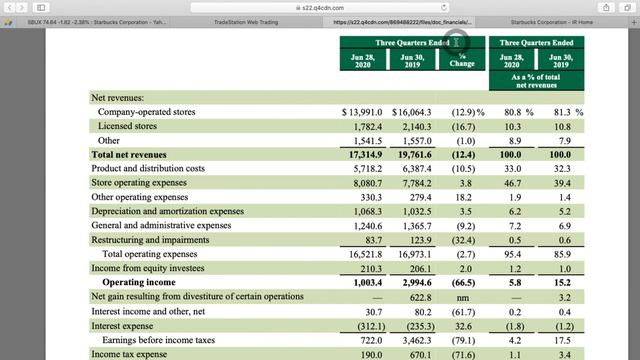Click the (12.4) percent change value
The height and width of the screenshot is (360, 640).
[x=463, y=155]
